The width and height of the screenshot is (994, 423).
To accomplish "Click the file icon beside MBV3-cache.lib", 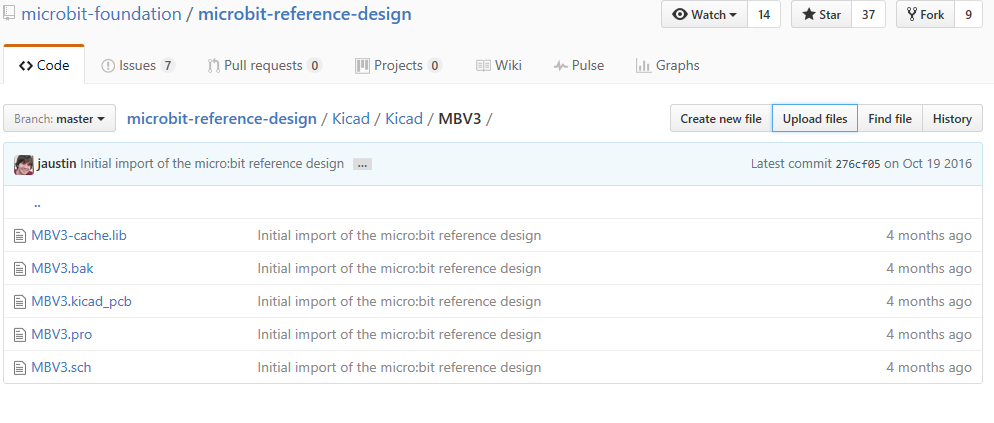I will point(19,236).
